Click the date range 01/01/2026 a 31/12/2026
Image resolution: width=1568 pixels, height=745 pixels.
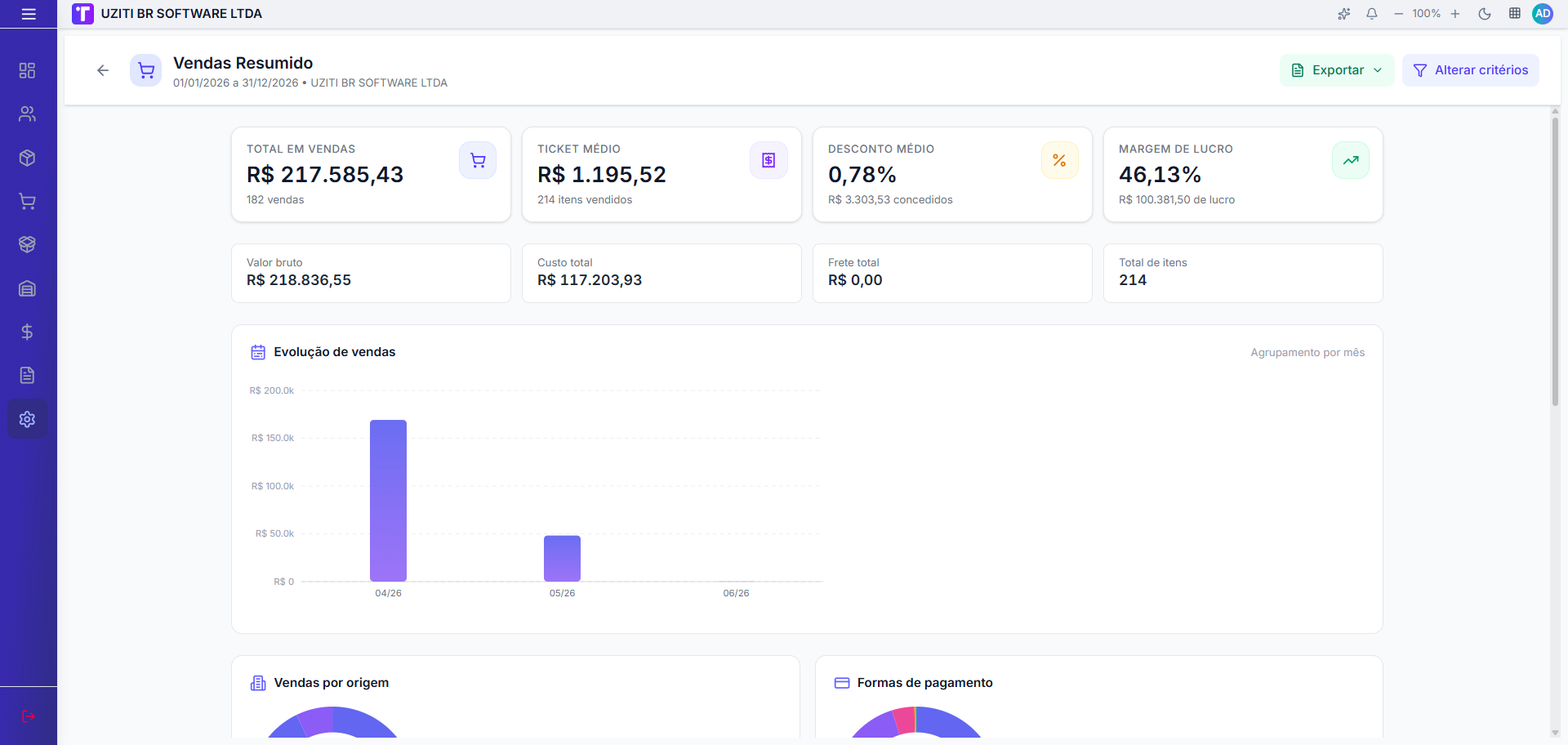236,83
